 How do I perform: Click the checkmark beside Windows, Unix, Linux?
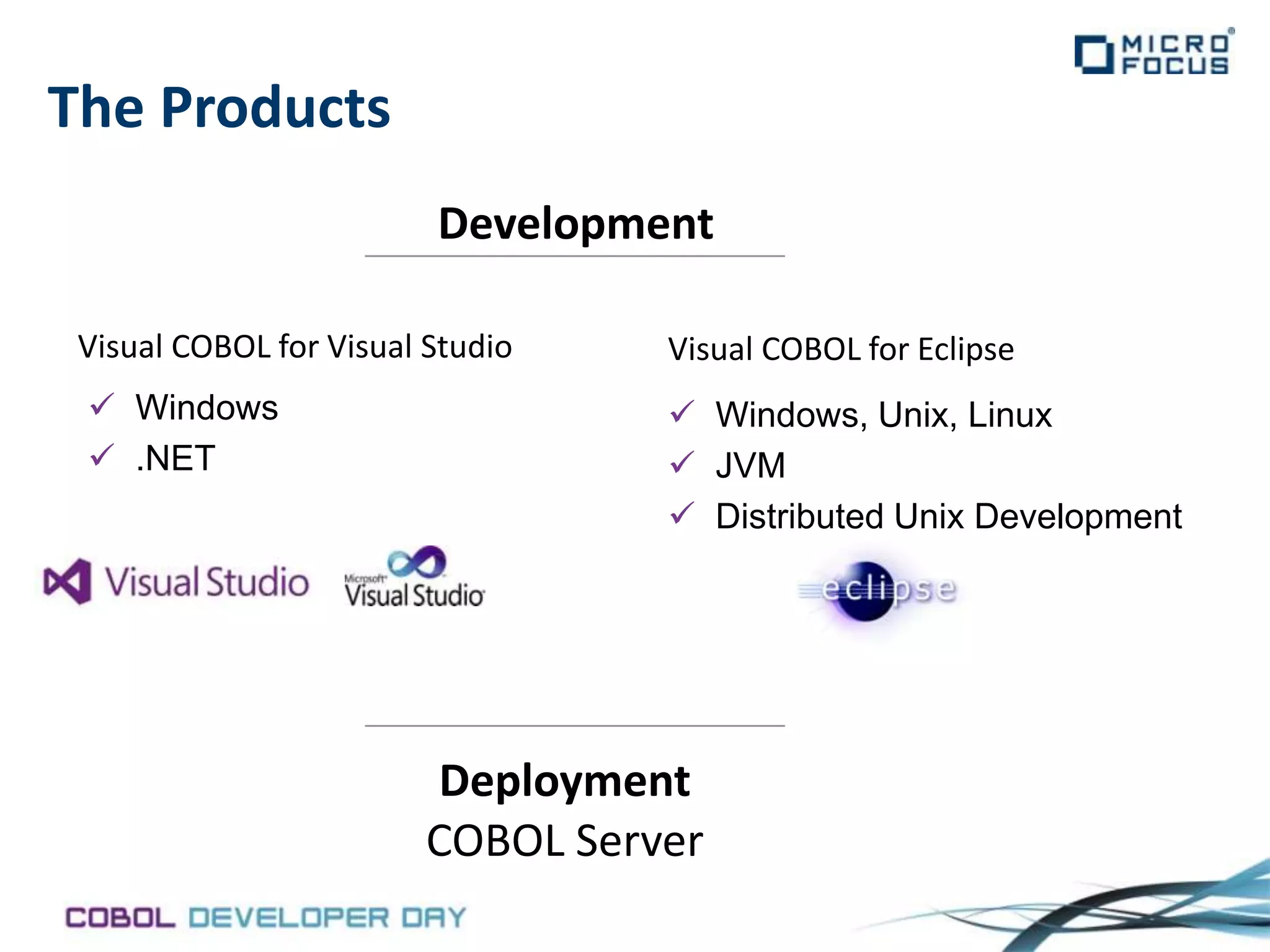(682, 412)
